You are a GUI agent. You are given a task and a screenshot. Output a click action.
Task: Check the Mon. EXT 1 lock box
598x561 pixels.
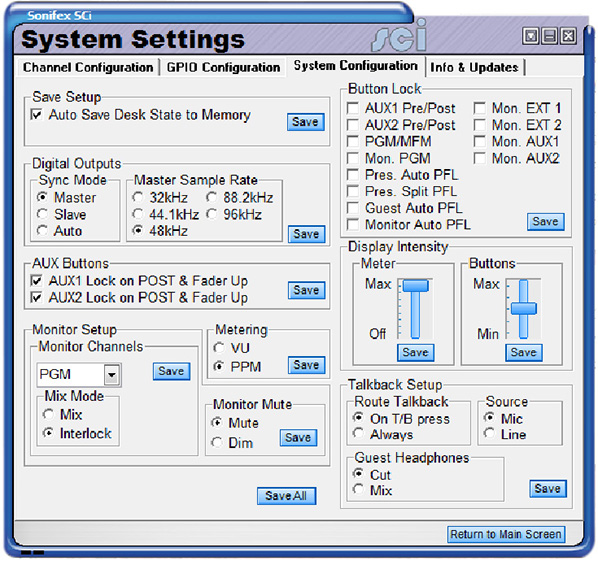click(479, 108)
